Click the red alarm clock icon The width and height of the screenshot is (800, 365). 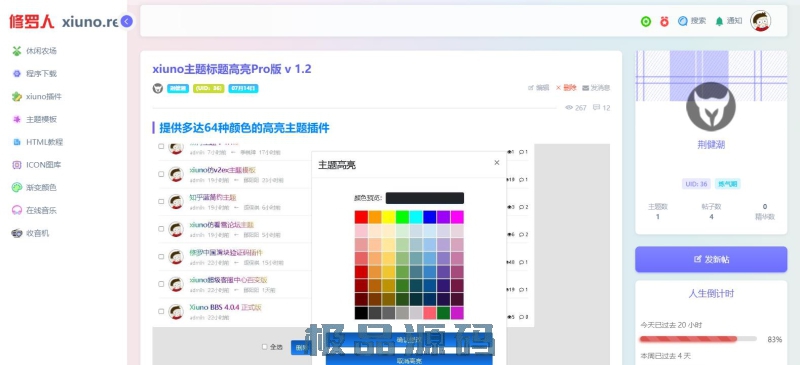[x=664, y=21]
